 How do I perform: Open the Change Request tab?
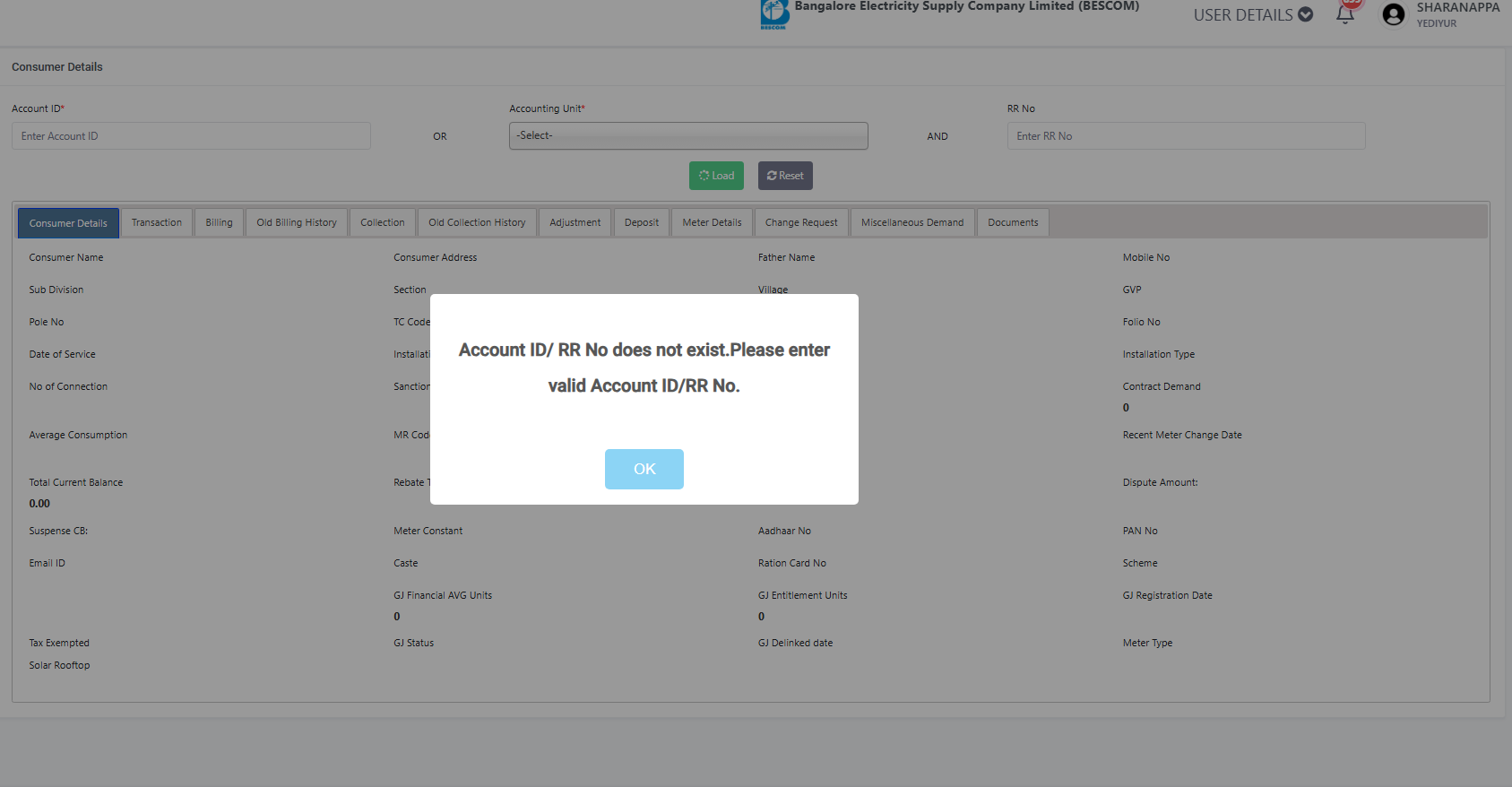click(x=801, y=222)
